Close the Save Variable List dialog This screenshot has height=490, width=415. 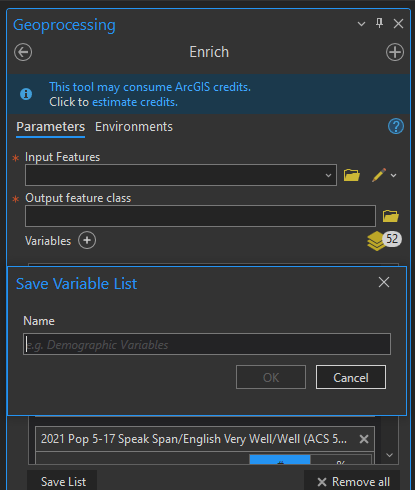[x=384, y=282]
